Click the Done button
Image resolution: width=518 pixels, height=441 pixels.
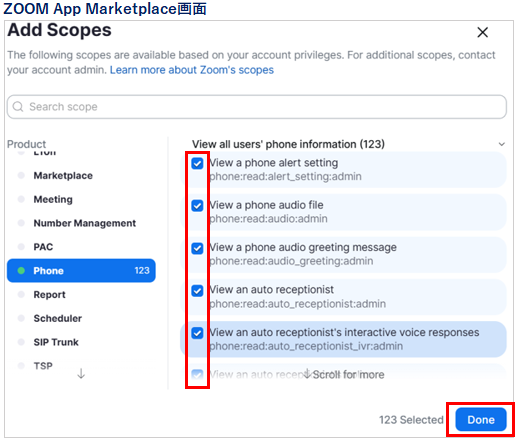click(x=481, y=420)
